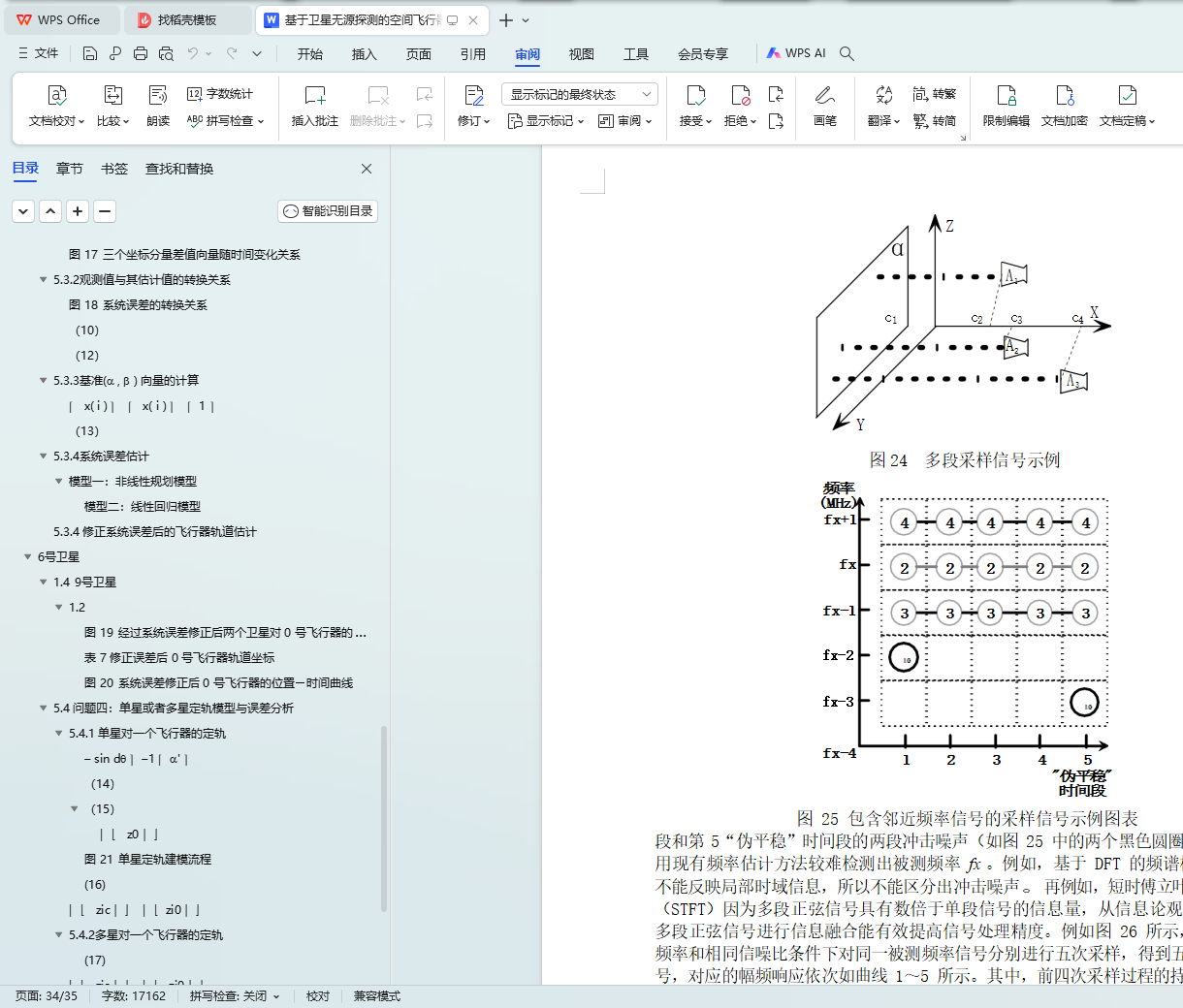Jump to 表 7 修正误差后 0 号飞行器轨道坐标
Viewport: 1183px width, 1008px height.
[x=179, y=658]
